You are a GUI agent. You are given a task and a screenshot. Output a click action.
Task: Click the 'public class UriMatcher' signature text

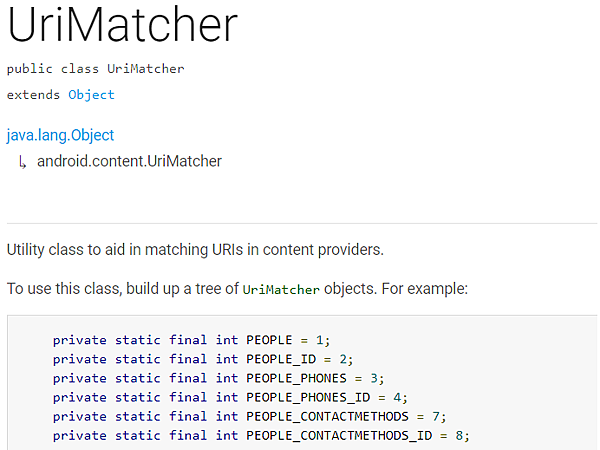point(95,69)
